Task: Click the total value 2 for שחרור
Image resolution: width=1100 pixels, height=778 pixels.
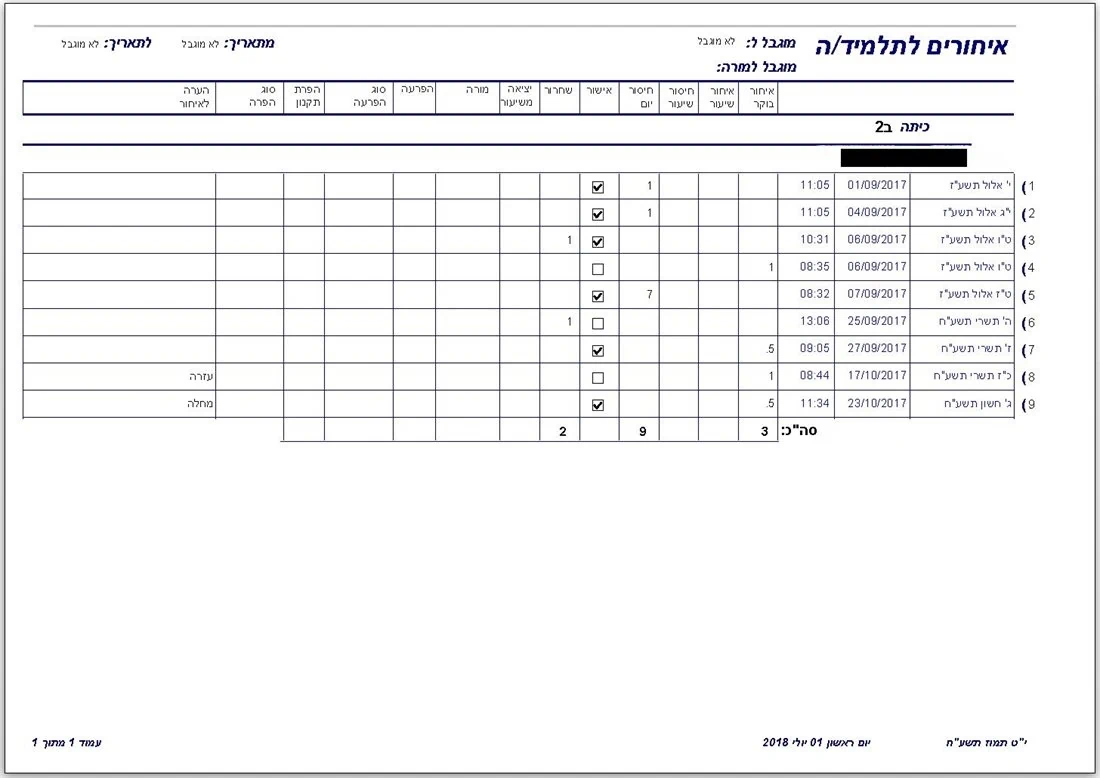Action: point(563,432)
